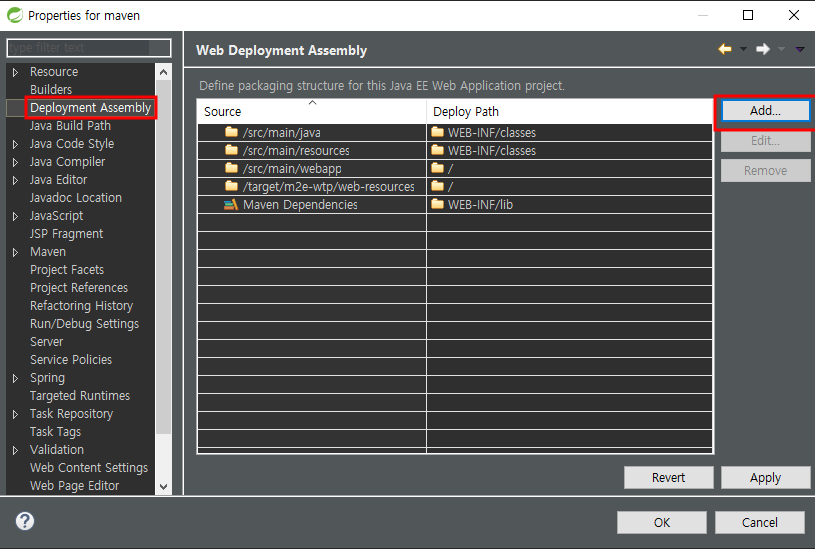Click the WEB-INF/lib deploy path cell
Screen dimensions: 815x549
570,204
